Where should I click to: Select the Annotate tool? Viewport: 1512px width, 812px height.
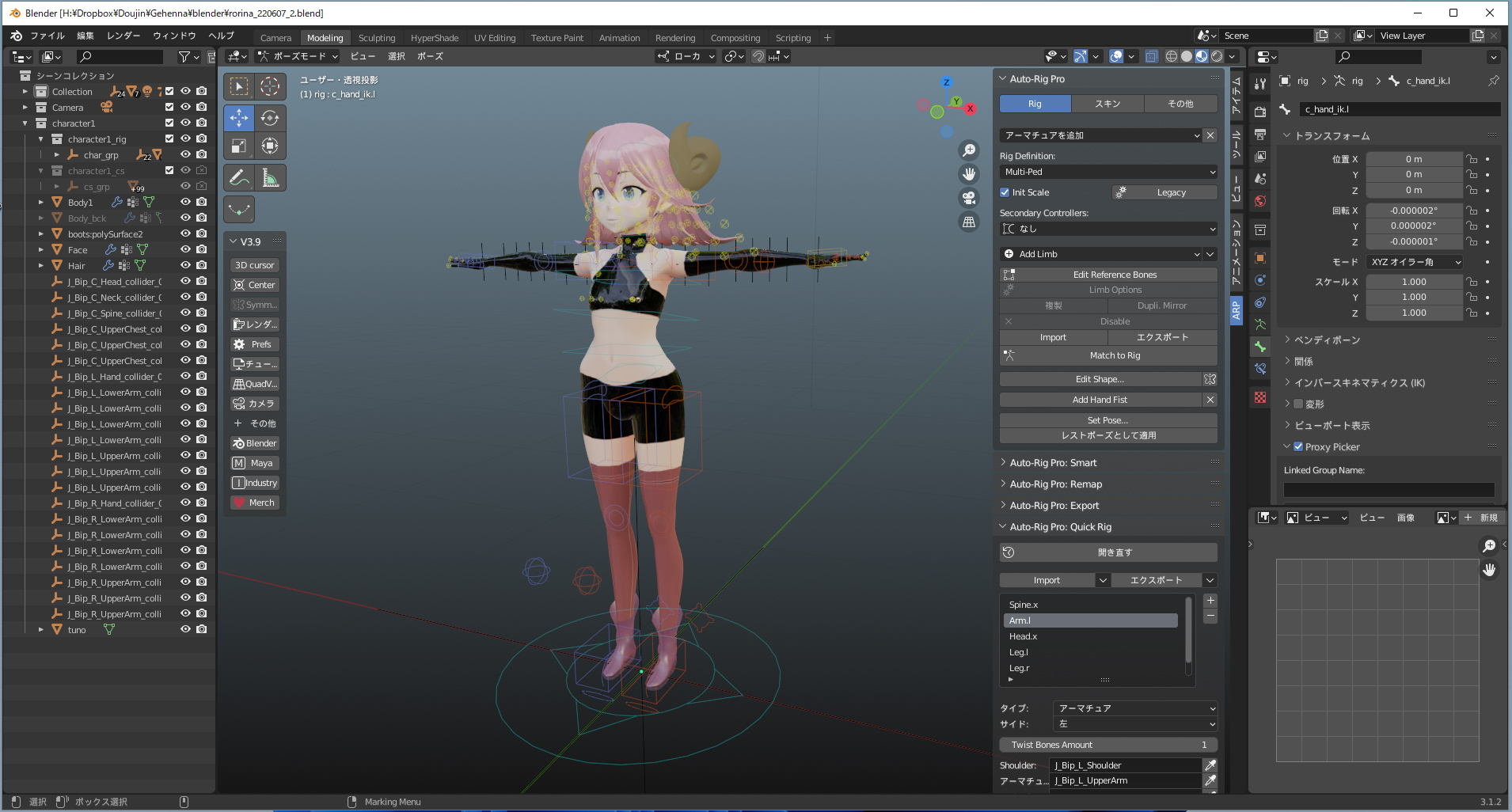239,178
